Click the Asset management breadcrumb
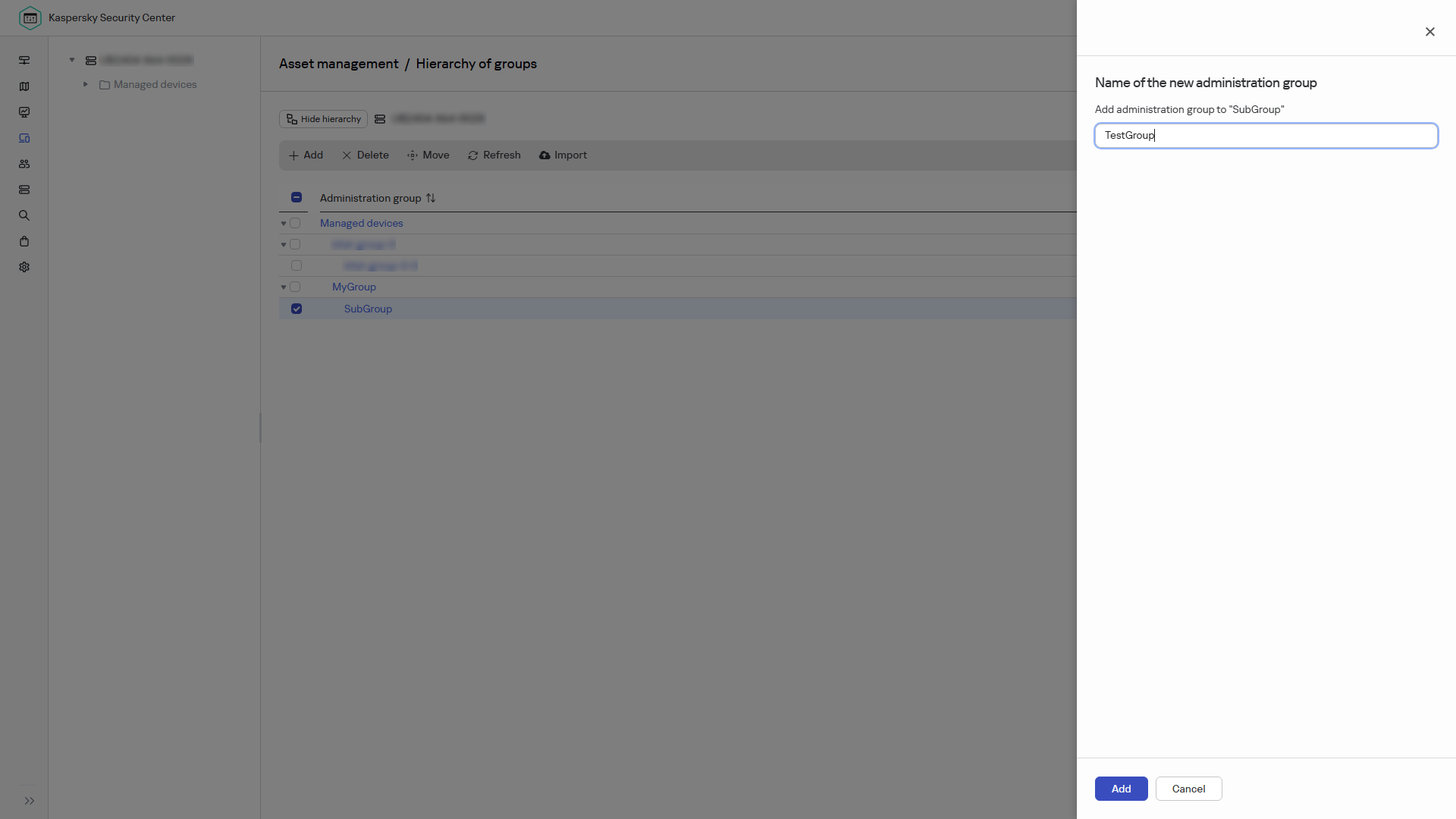 click(338, 64)
